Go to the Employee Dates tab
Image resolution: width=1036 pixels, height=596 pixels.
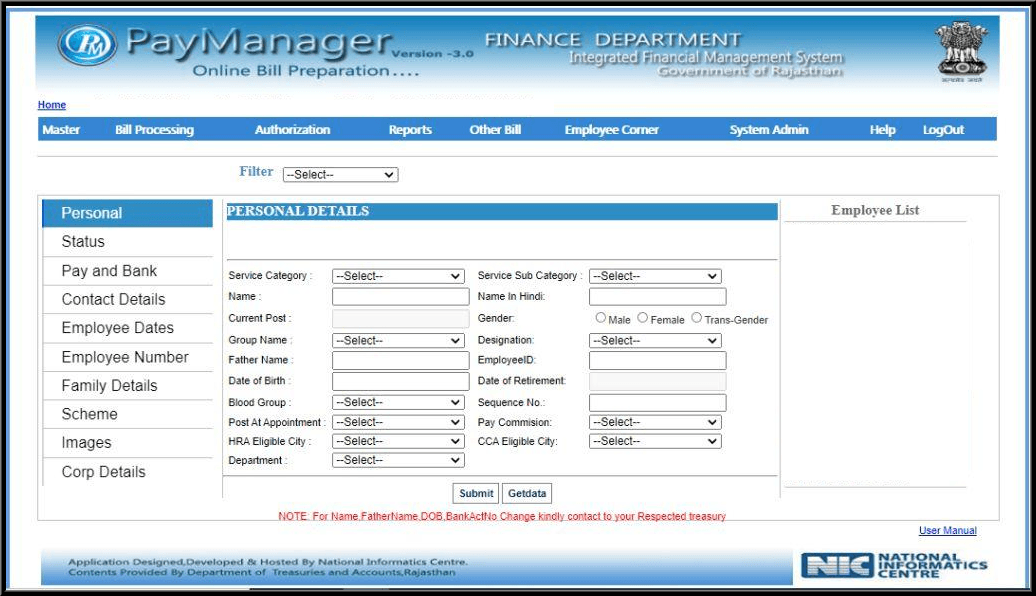128,328
